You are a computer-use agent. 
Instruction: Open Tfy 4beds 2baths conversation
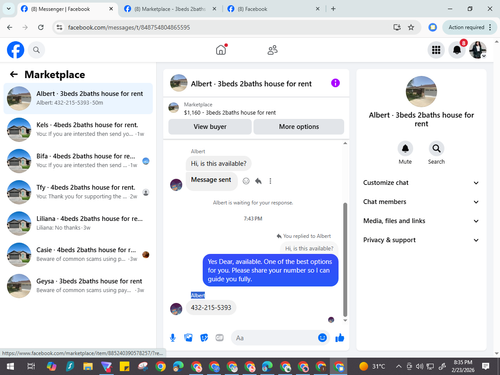point(78,192)
